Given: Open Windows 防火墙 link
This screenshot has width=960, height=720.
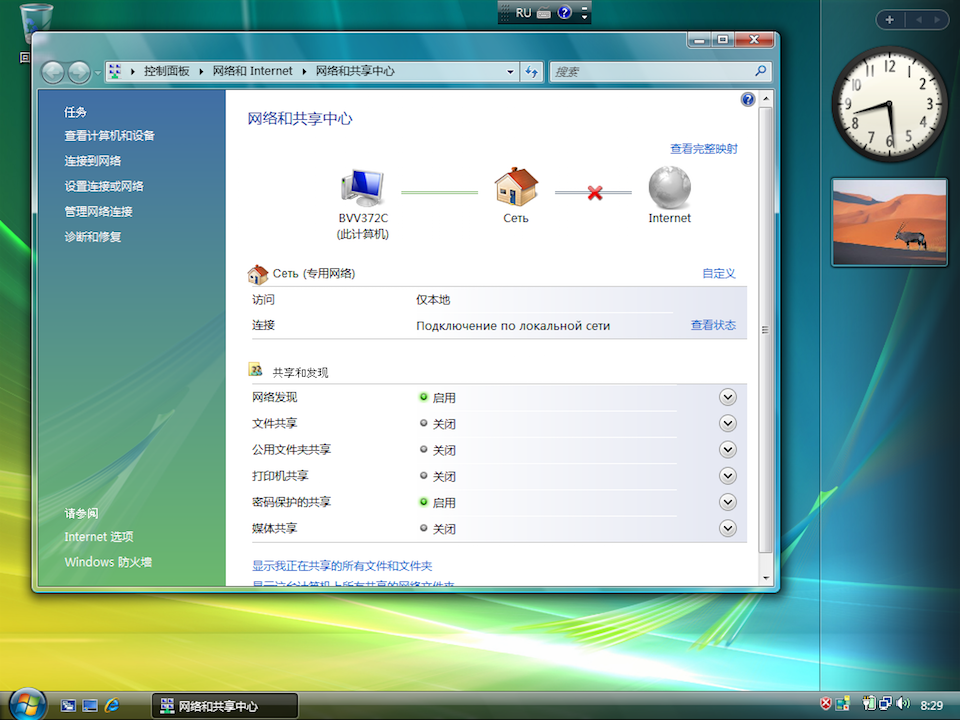Looking at the screenshot, I should [x=108, y=562].
